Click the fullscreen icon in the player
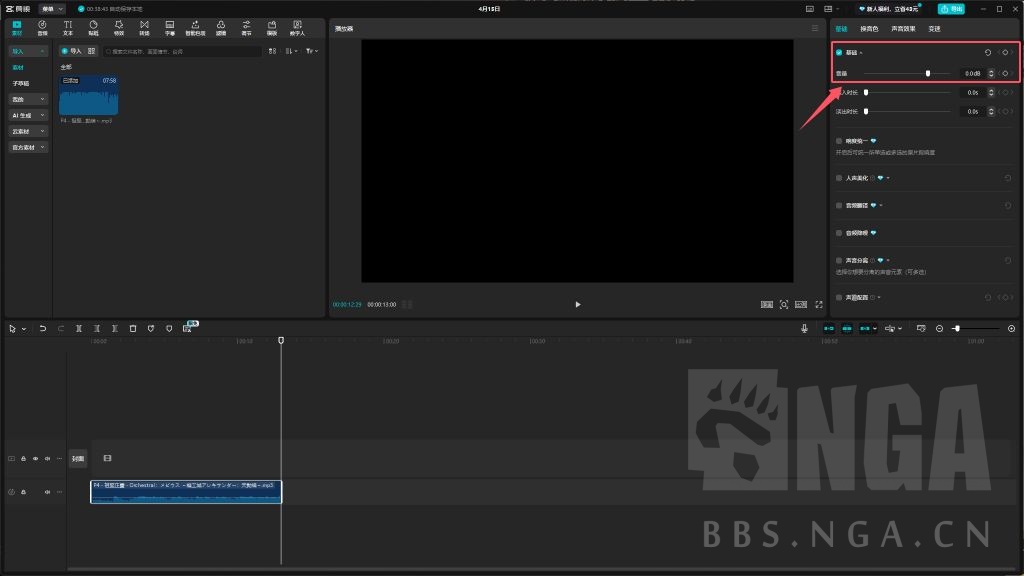 [x=819, y=304]
